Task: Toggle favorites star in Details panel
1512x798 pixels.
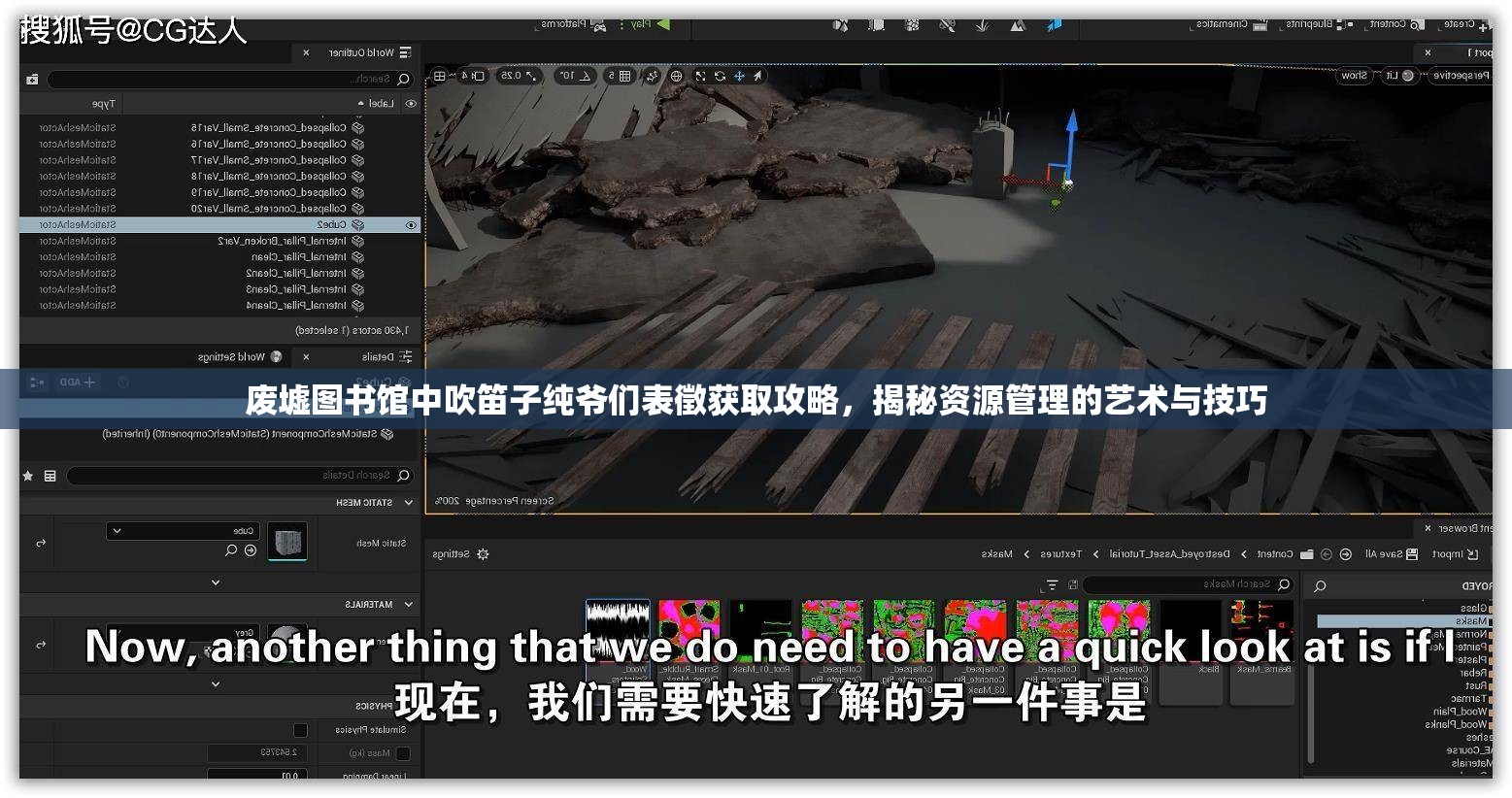Action: (28, 476)
